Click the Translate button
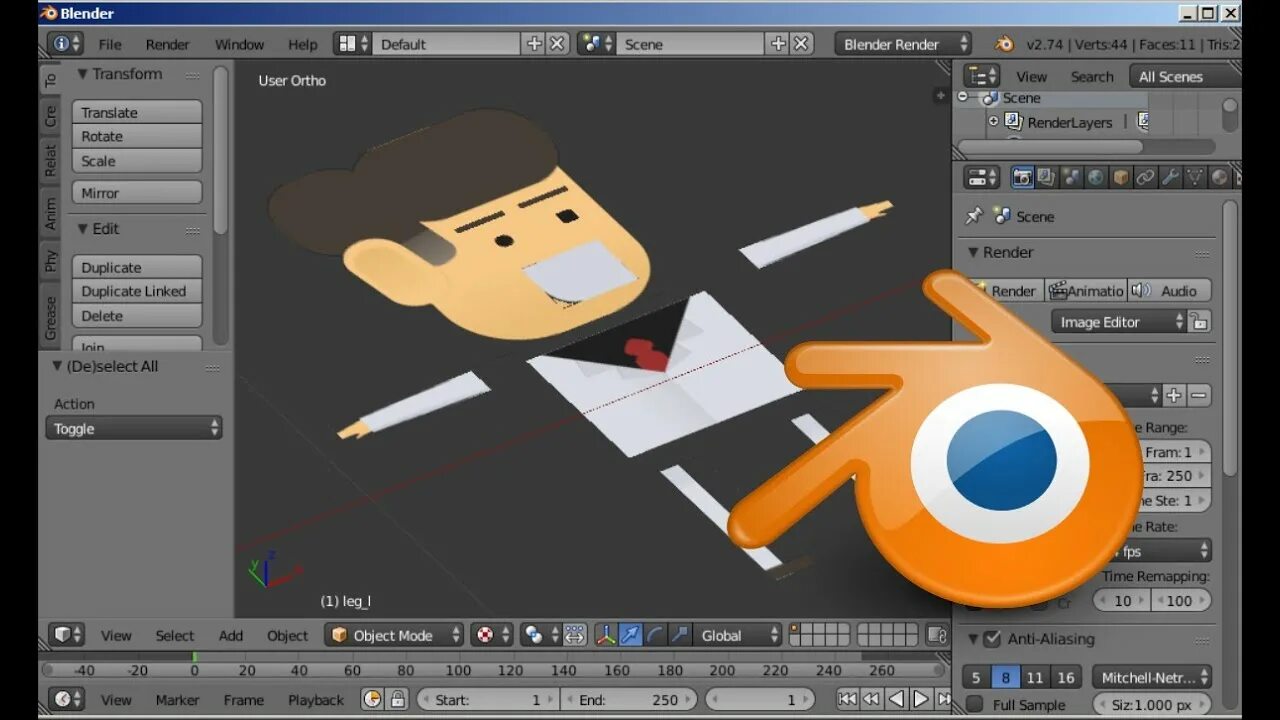1280x720 pixels. (136, 112)
